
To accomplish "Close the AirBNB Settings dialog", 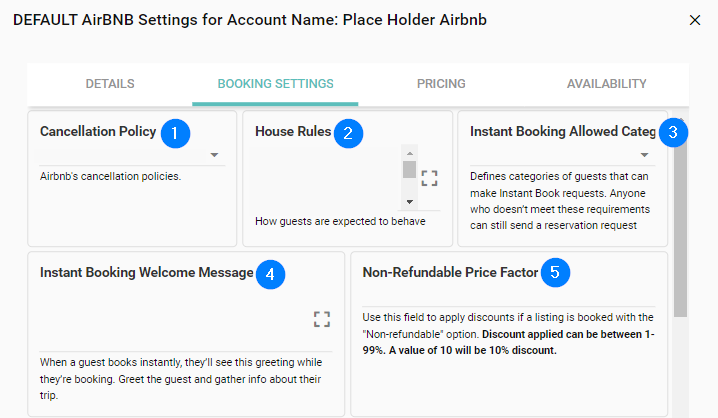I will (696, 20).
